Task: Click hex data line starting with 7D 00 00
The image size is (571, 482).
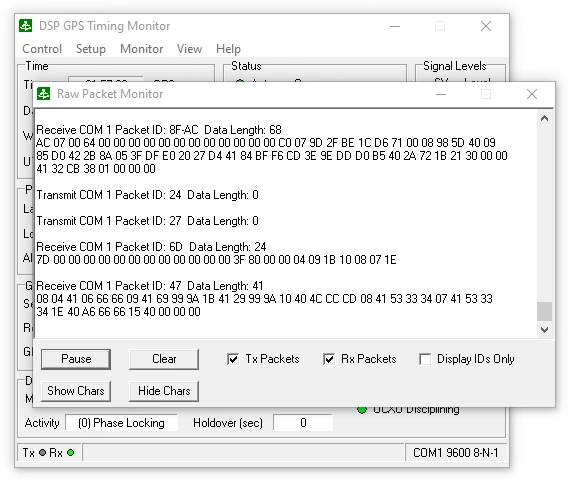Action: (x=216, y=260)
